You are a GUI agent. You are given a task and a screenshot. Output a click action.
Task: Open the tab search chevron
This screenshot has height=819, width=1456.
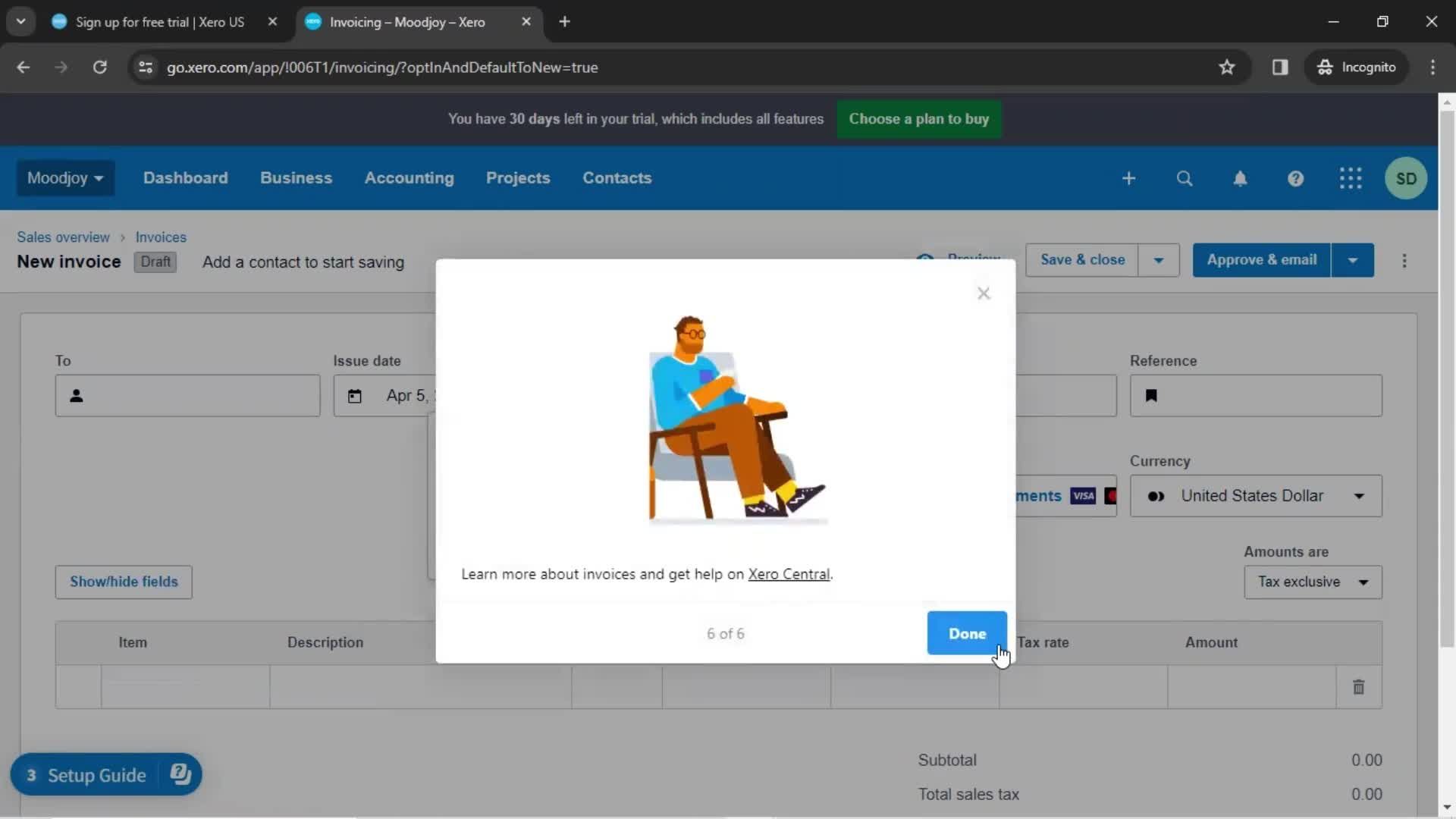click(21, 22)
